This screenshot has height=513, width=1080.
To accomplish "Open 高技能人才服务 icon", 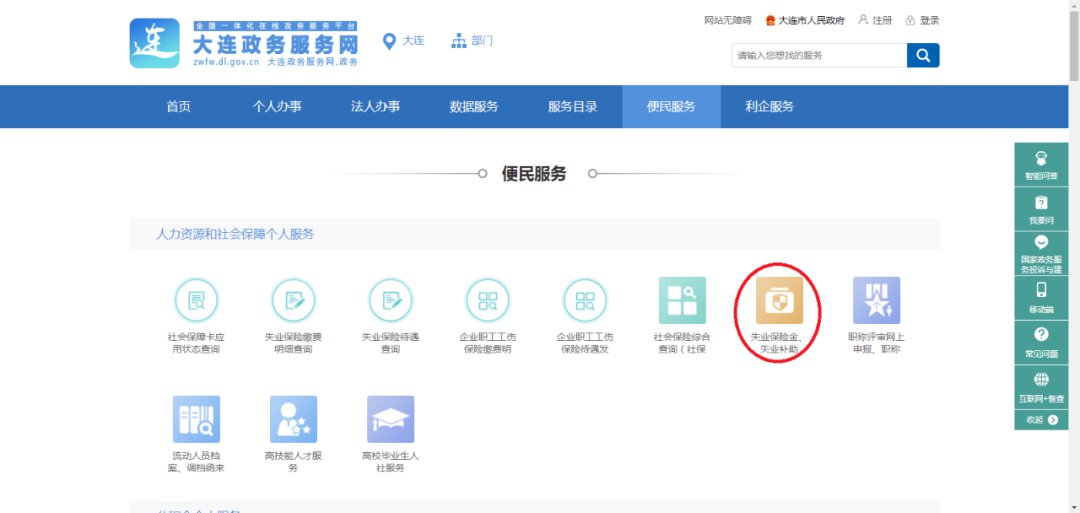I will click(x=293, y=419).
